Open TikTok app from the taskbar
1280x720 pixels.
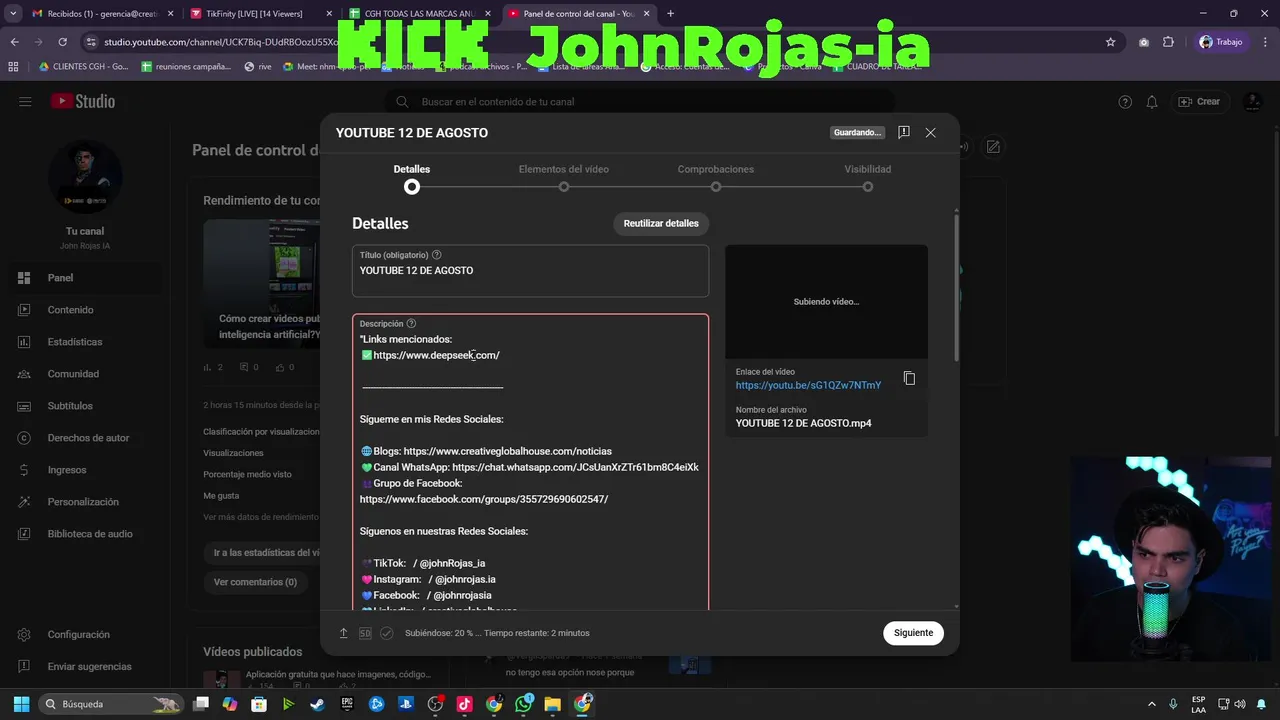[464, 704]
